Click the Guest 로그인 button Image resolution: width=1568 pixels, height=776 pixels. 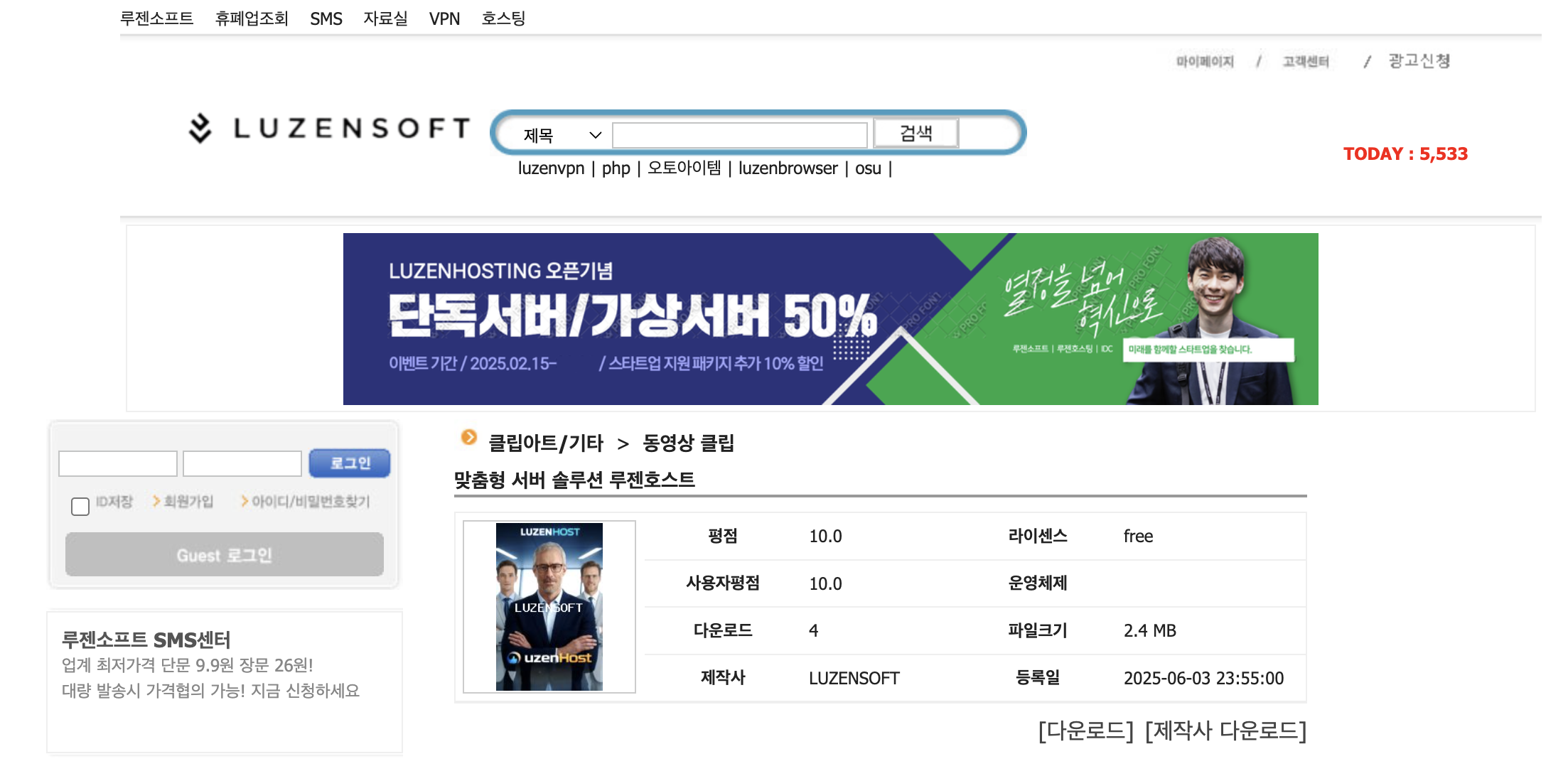point(224,555)
